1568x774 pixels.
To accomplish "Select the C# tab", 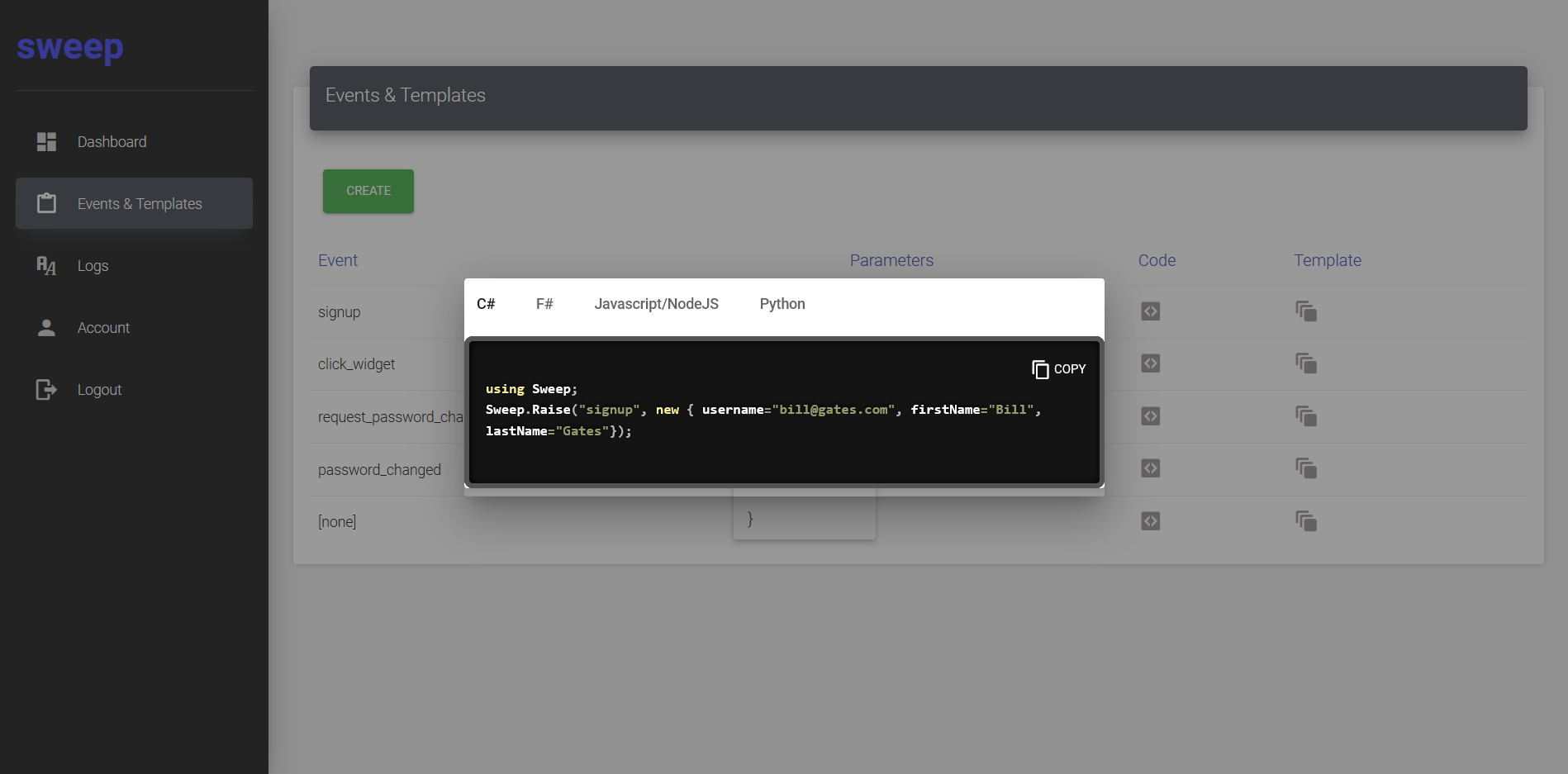I will [x=486, y=304].
